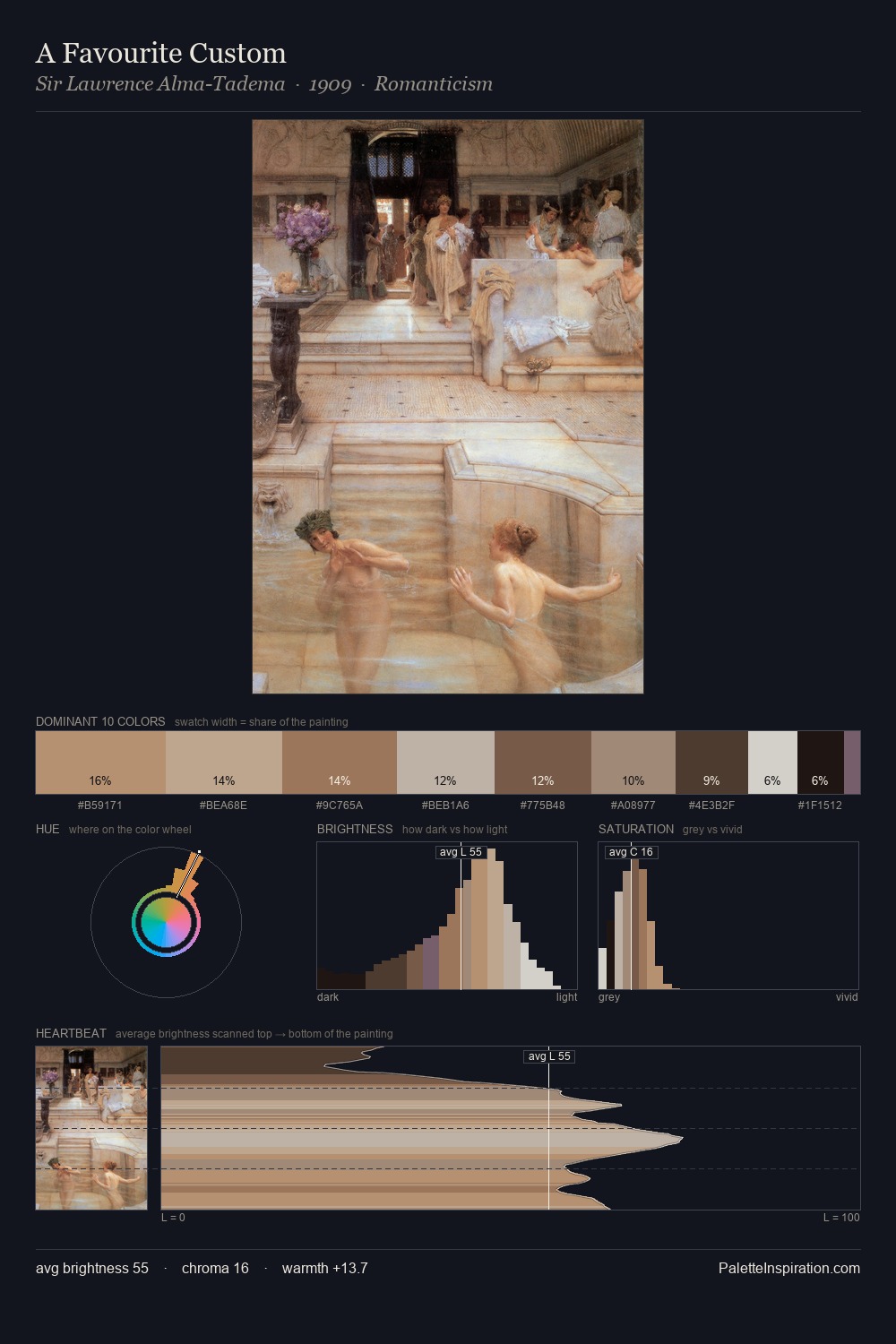
Task: Open PaletteInspiration.com link in footer
Action: (789, 1268)
